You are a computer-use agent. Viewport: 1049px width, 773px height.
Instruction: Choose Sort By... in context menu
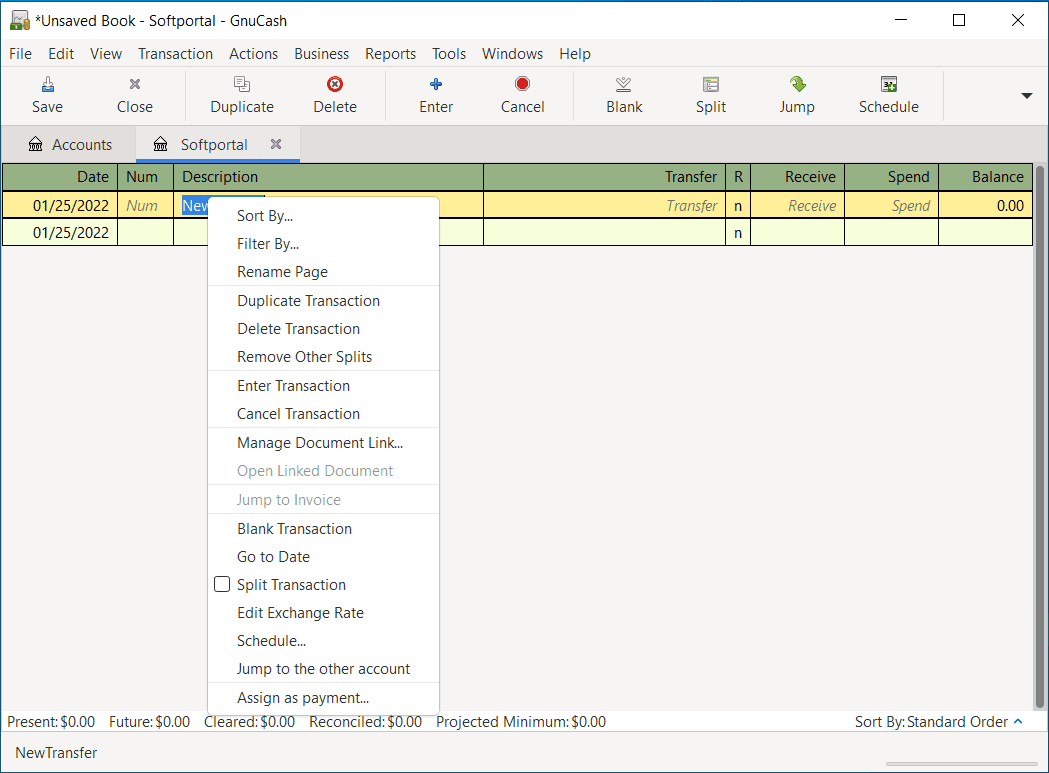(323, 216)
